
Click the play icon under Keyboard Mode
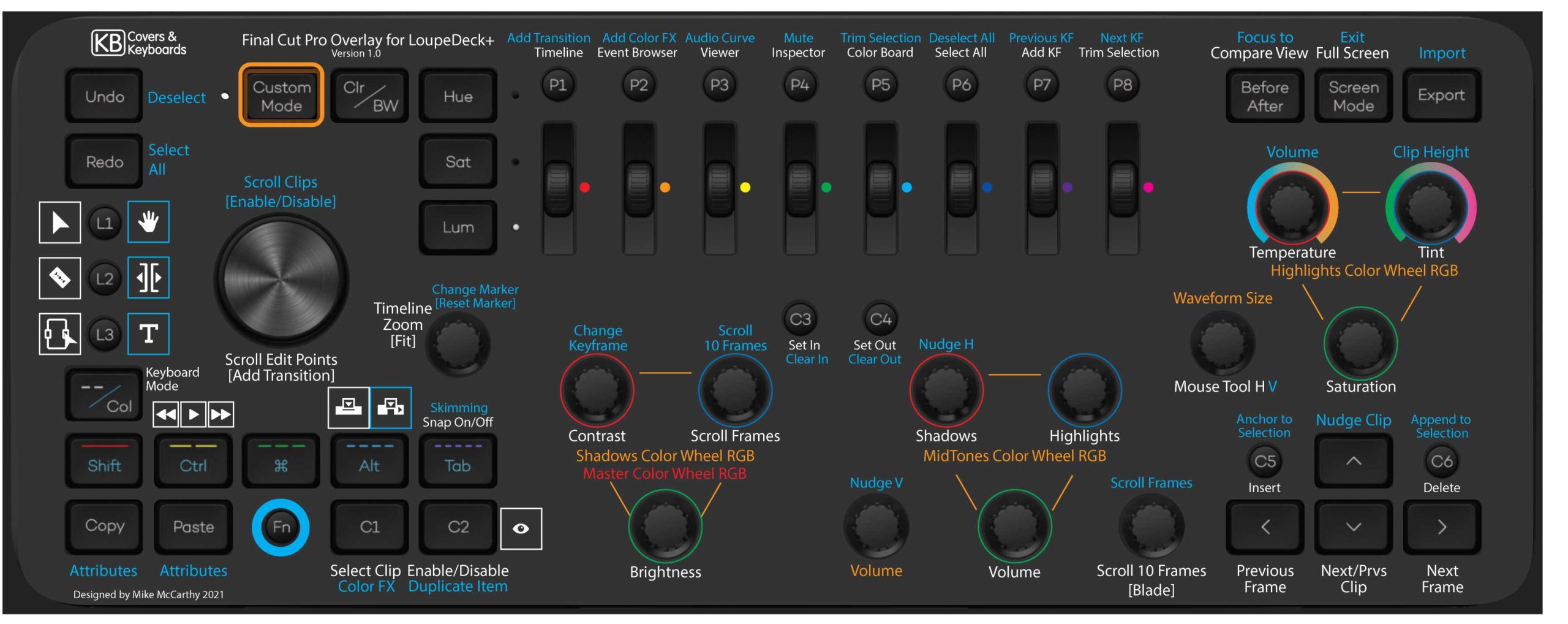pyautogui.click(x=194, y=414)
